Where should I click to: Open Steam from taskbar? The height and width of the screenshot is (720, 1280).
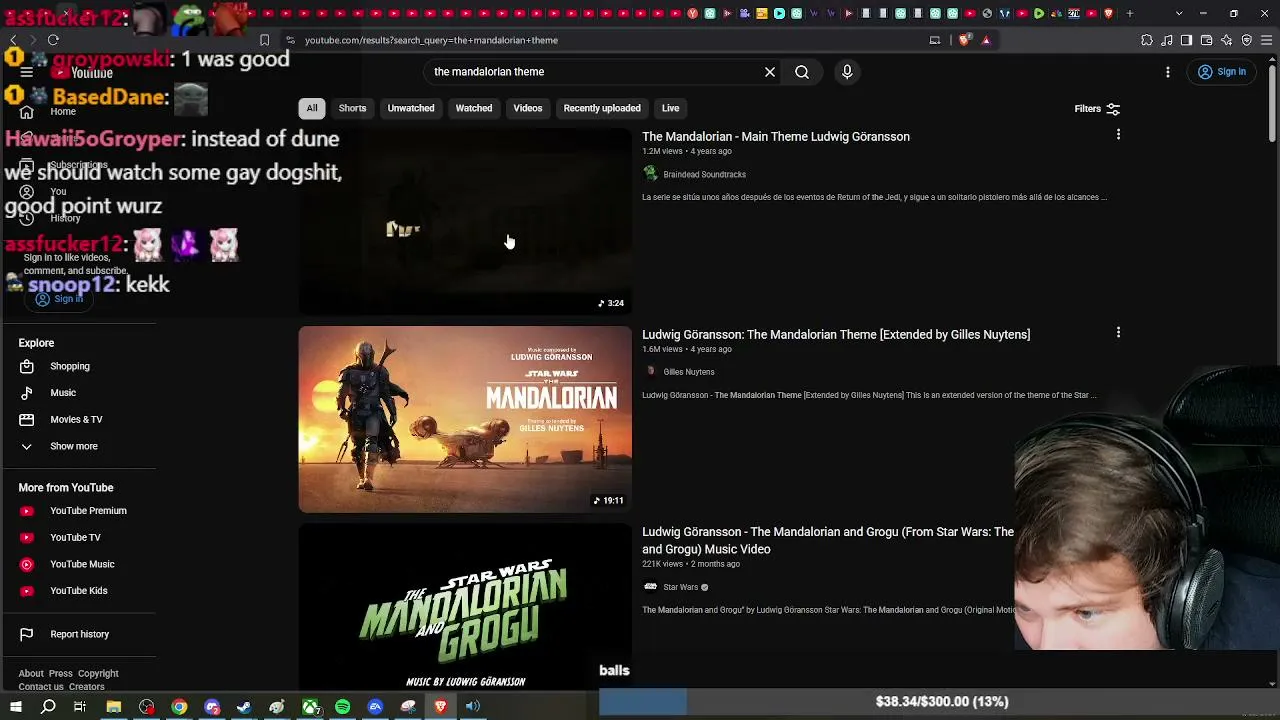(x=244, y=707)
